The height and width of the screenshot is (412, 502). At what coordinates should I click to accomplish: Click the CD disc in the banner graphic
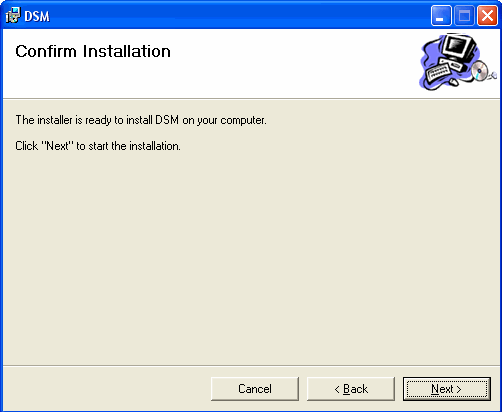point(480,71)
